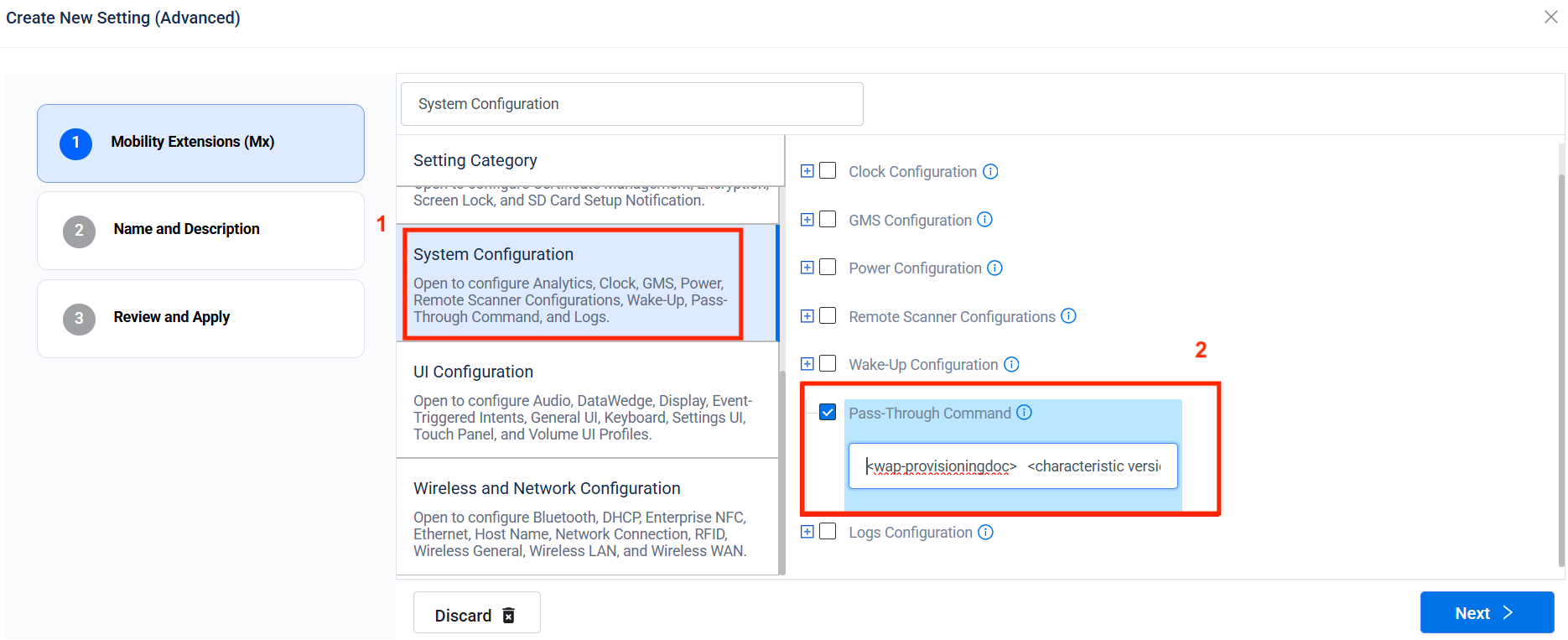
Task: Open Power Configuration info tooltip icon
Action: pos(994,268)
